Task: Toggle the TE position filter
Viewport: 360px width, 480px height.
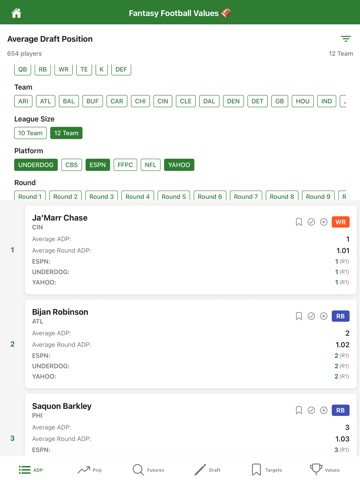Action: tap(84, 69)
